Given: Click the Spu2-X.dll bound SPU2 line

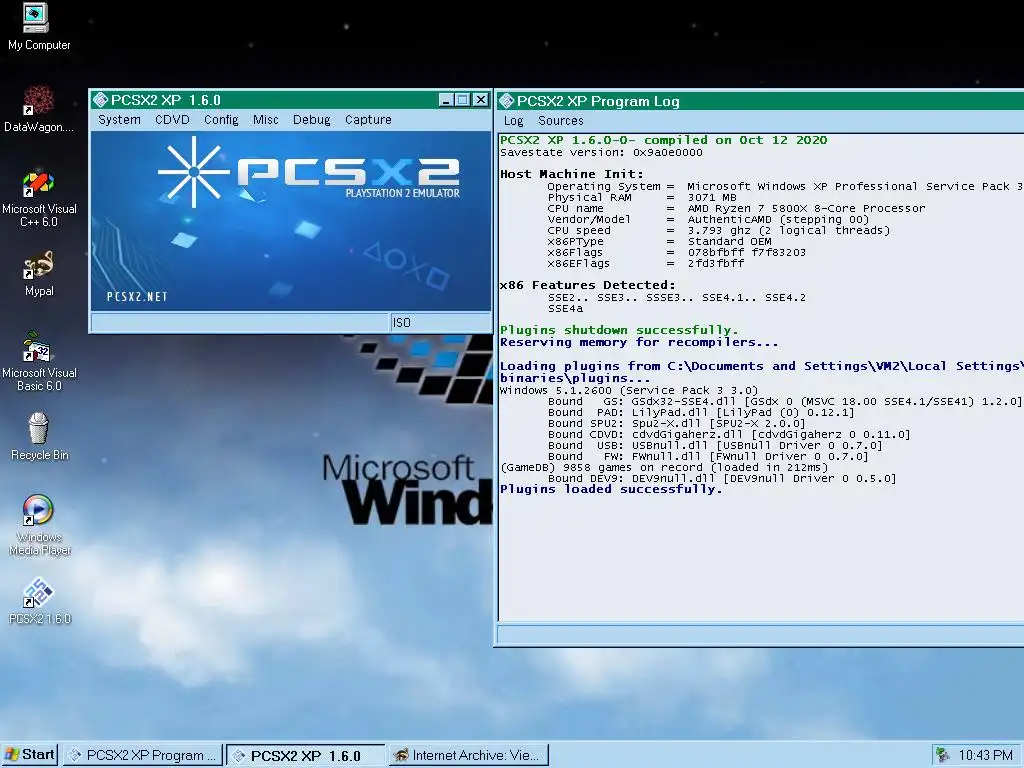Looking at the screenshot, I should point(677,423).
